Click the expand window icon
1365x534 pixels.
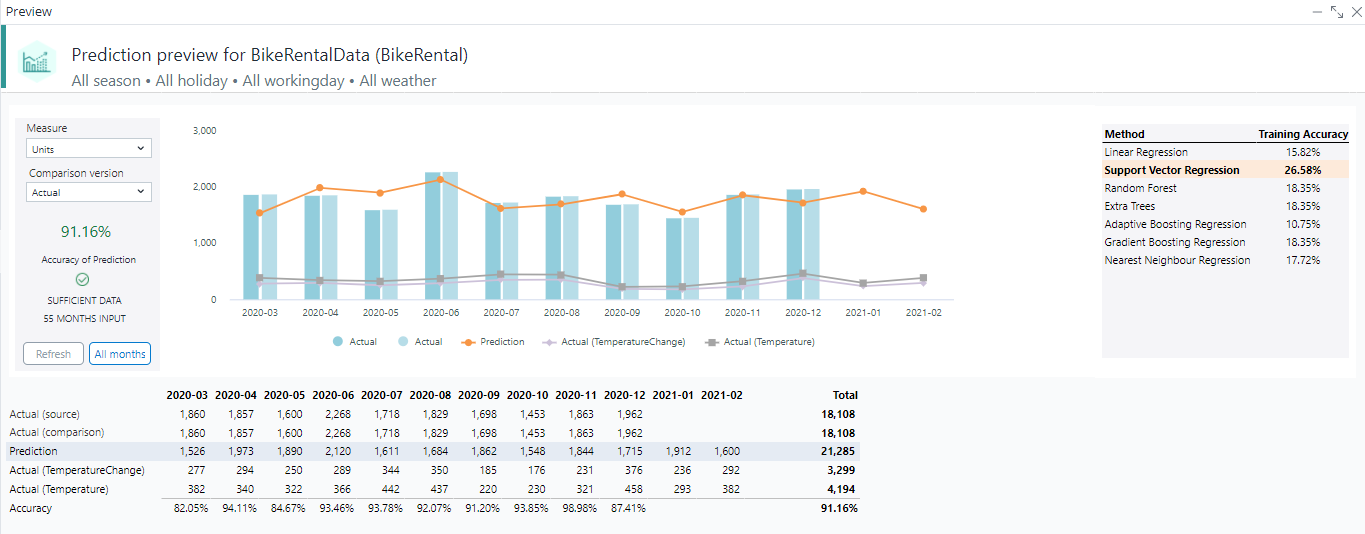point(1337,12)
